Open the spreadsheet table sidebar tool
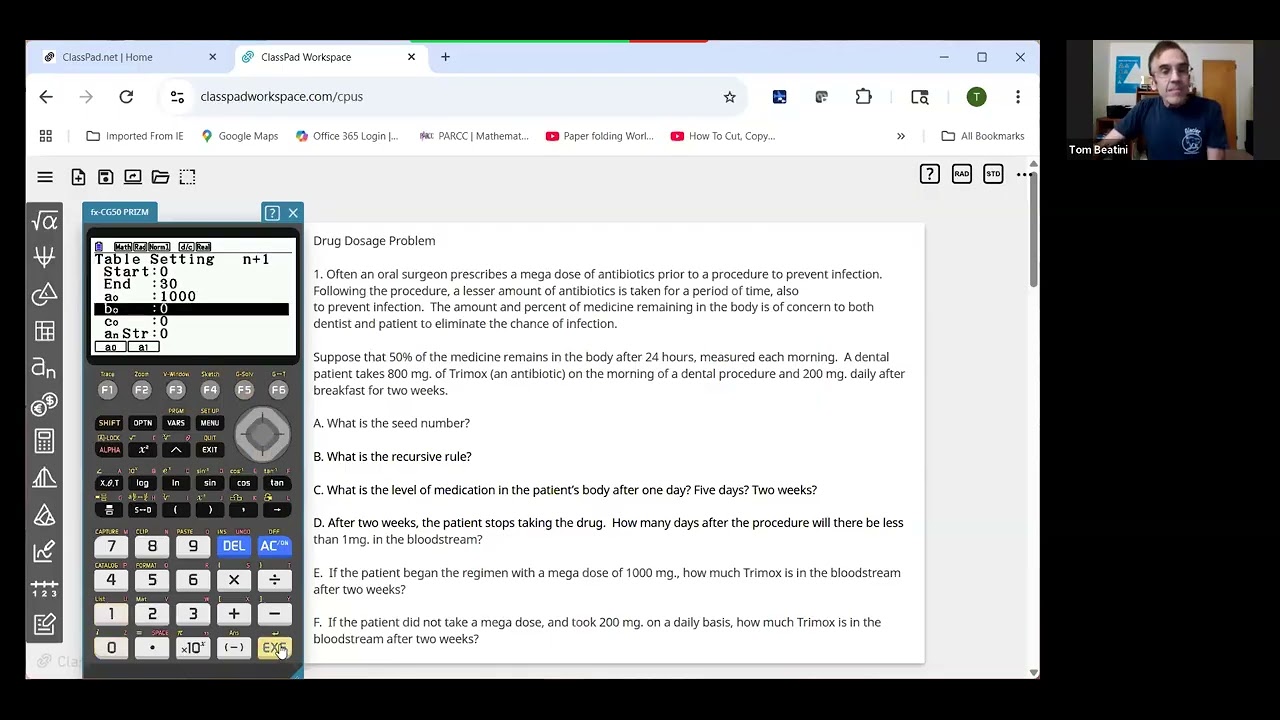 pos(44,331)
